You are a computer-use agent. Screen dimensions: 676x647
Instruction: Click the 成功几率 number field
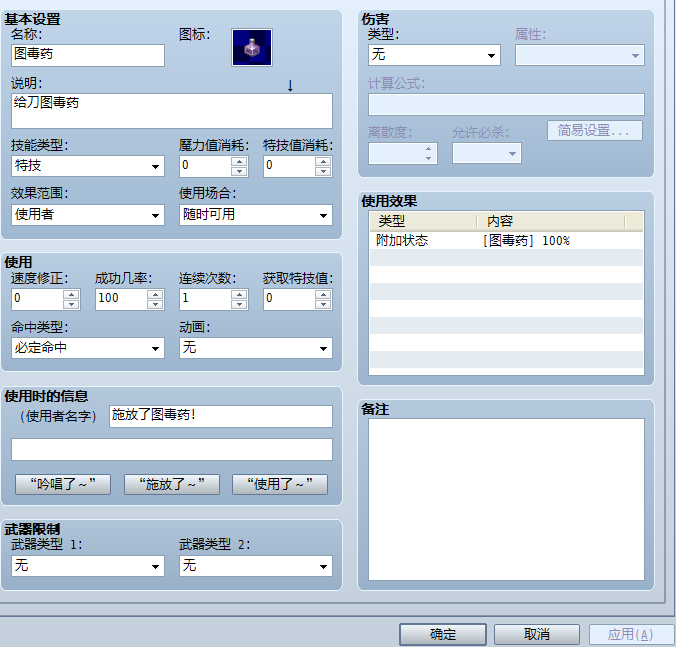(x=122, y=299)
